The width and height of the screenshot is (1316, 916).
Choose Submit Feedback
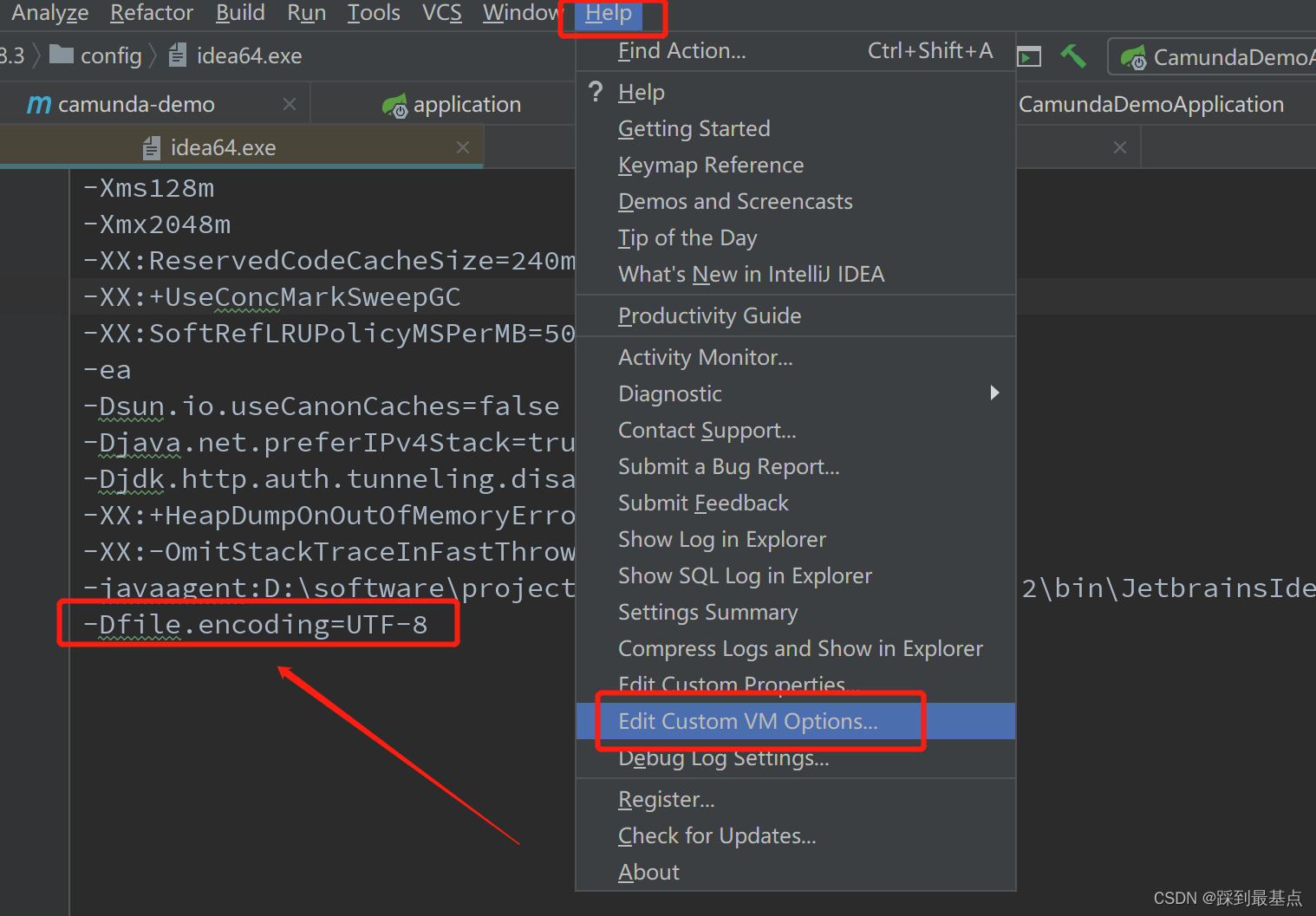pyautogui.click(x=796, y=503)
